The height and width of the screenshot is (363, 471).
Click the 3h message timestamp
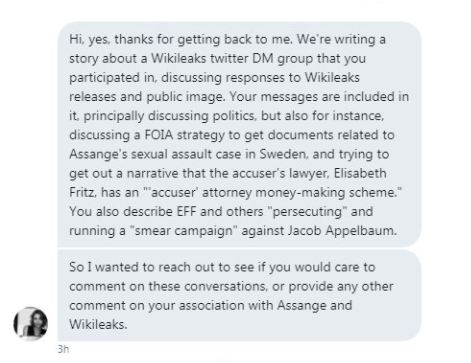click(x=63, y=349)
